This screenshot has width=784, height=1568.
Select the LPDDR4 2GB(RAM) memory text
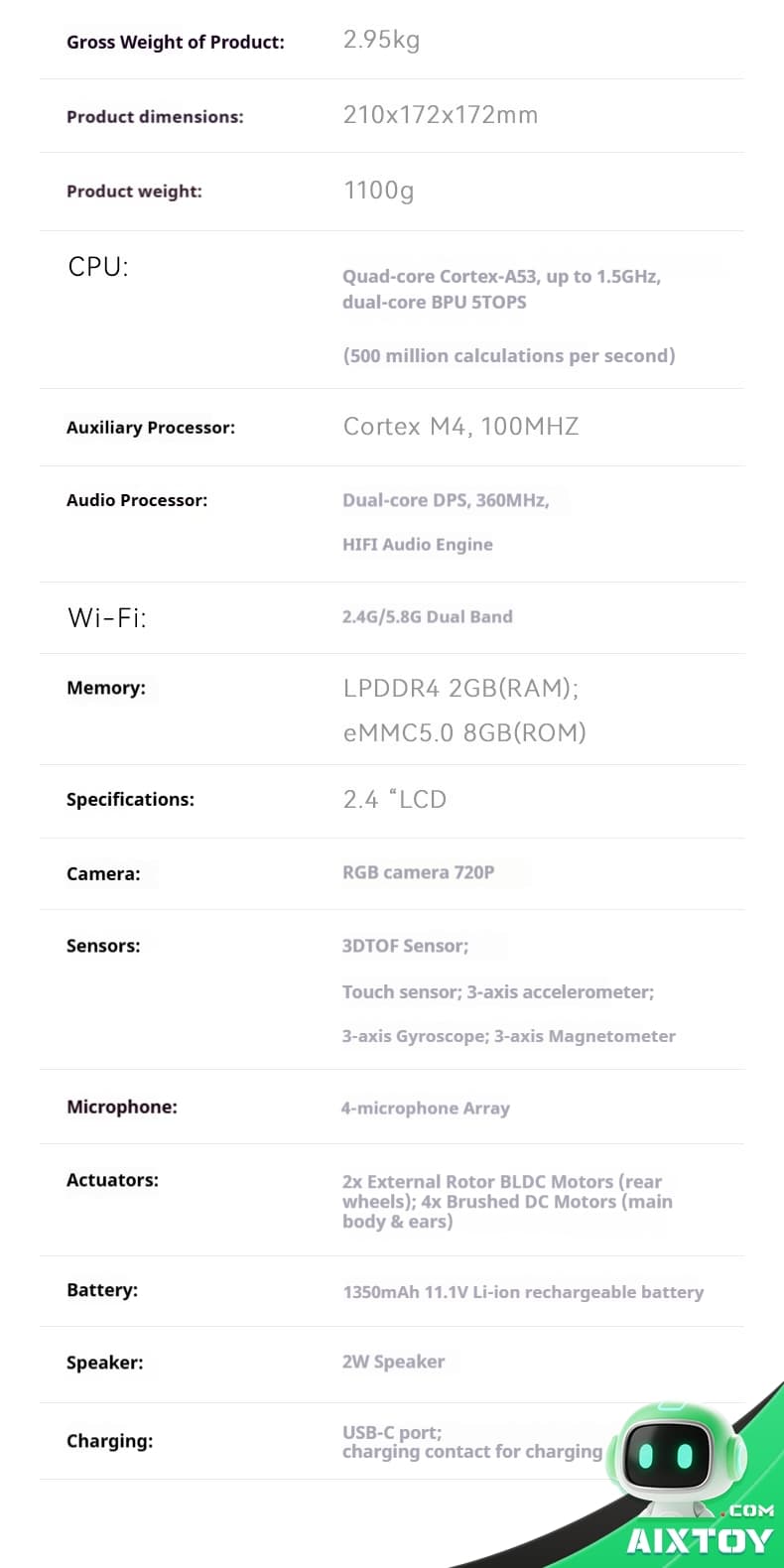[461, 688]
